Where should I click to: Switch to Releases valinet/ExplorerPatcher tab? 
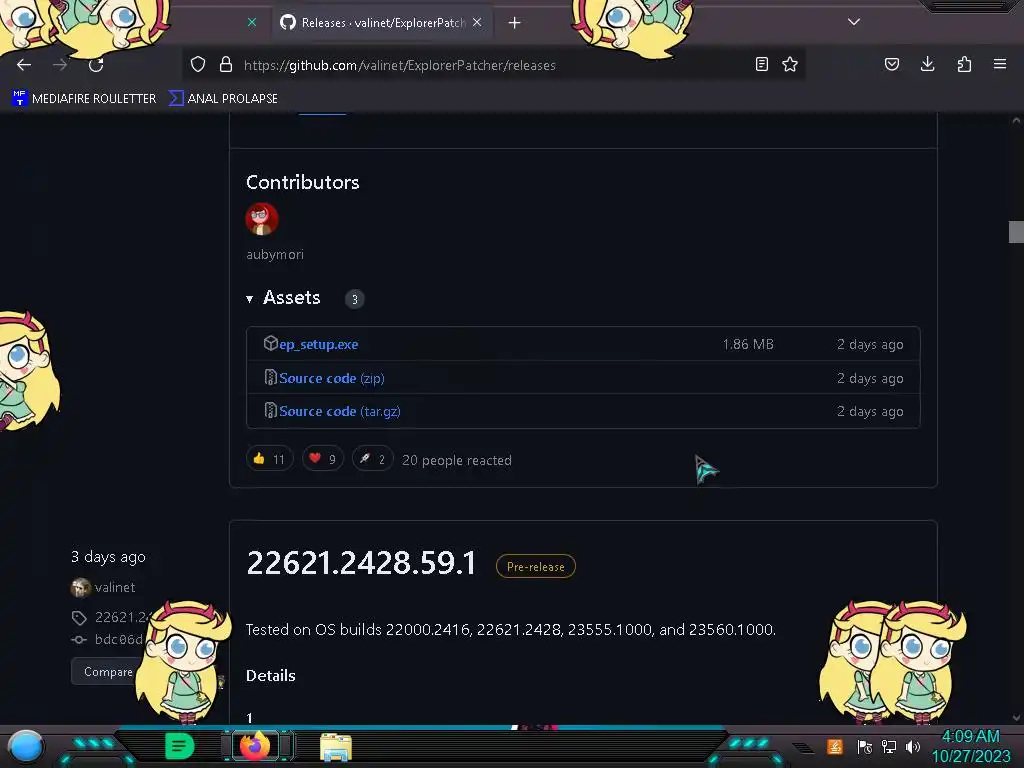[x=382, y=23]
